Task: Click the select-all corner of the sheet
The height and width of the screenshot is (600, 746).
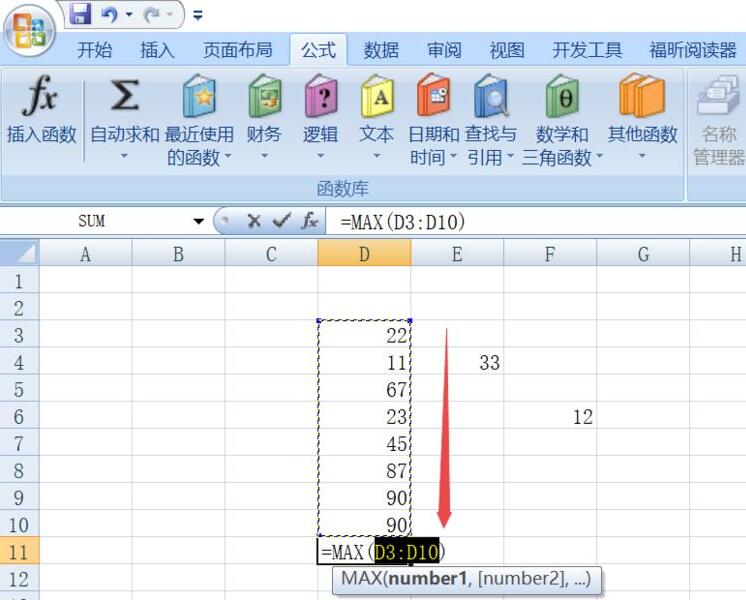Action: [x=20, y=253]
